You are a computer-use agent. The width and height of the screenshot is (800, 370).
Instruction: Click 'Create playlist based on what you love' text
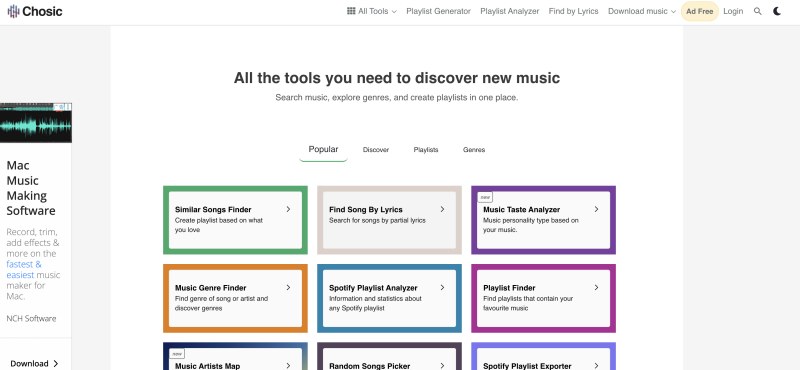[x=219, y=225]
